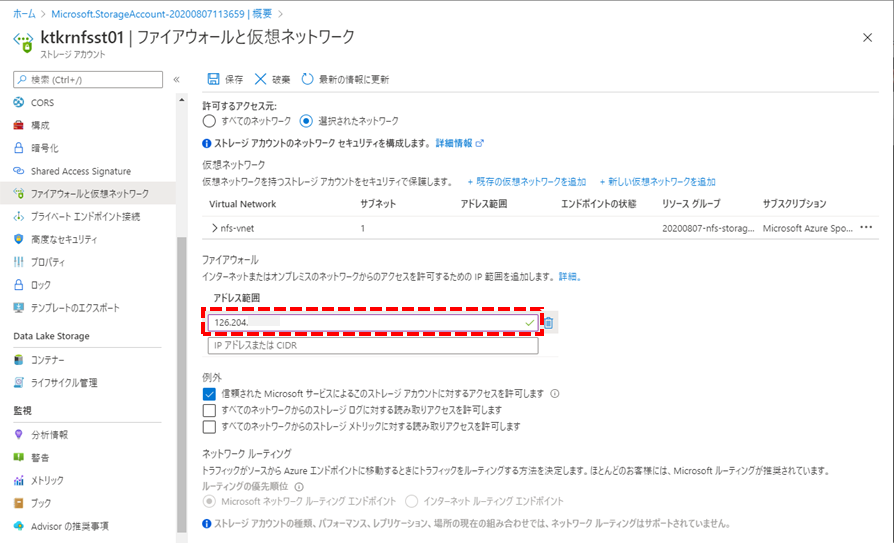Image resolution: width=894 pixels, height=543 pixels.
Task: Click the リソース グループ column header
Action: click(x=691, y=204)
